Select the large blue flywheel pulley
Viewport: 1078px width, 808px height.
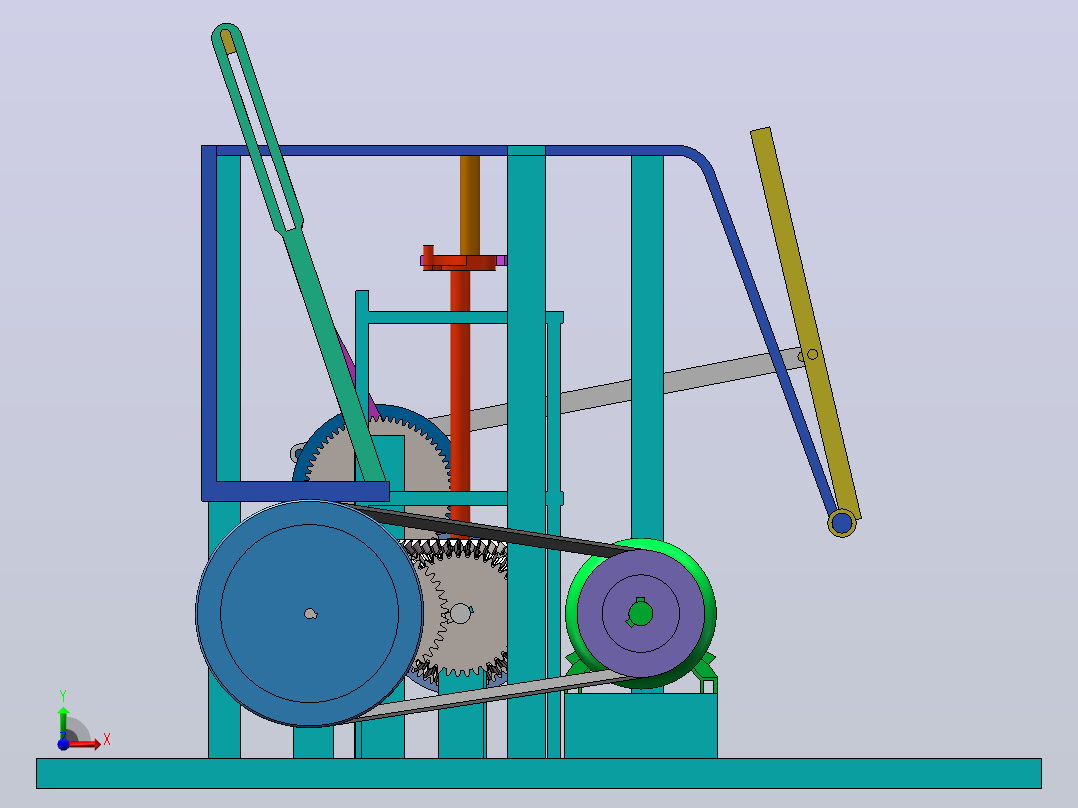309,613
